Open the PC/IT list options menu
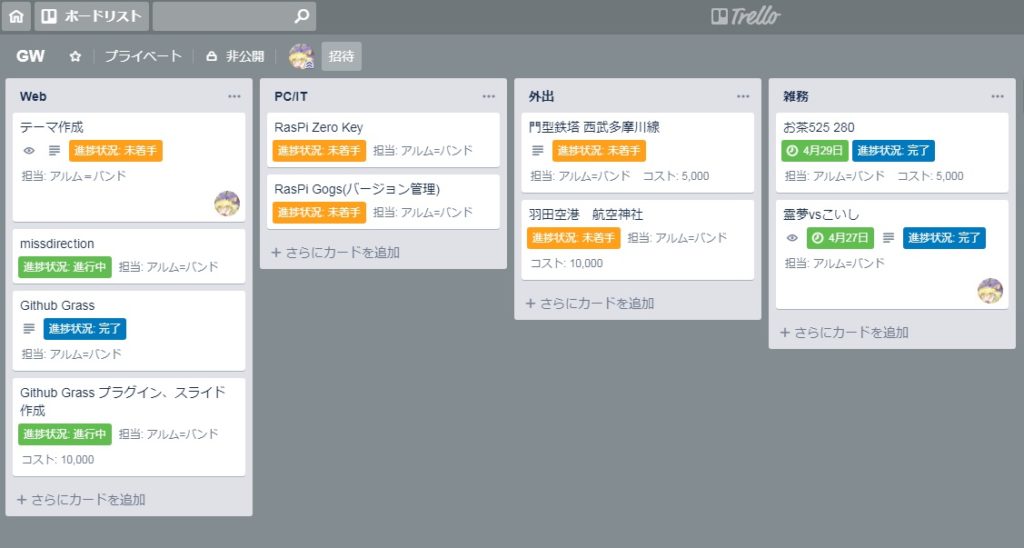 coord(488,96)
